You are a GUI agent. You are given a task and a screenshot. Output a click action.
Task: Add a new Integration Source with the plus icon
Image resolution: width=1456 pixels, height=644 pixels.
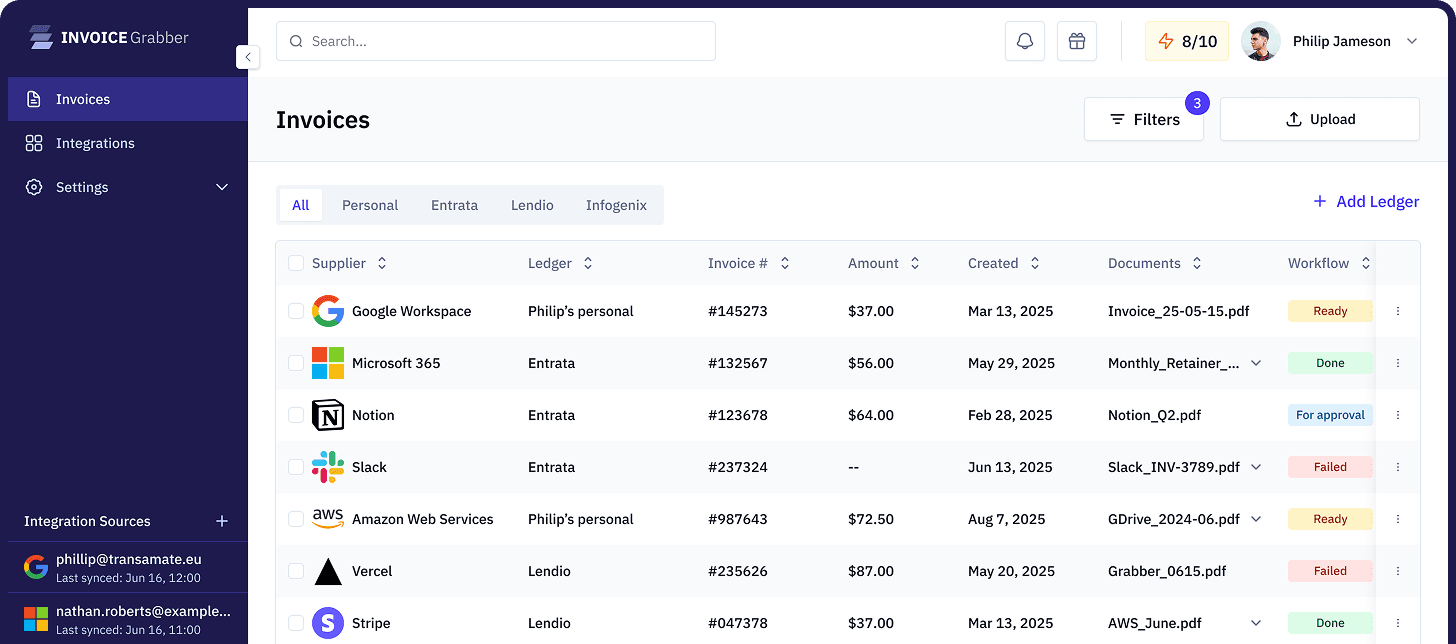pos(222,521)
